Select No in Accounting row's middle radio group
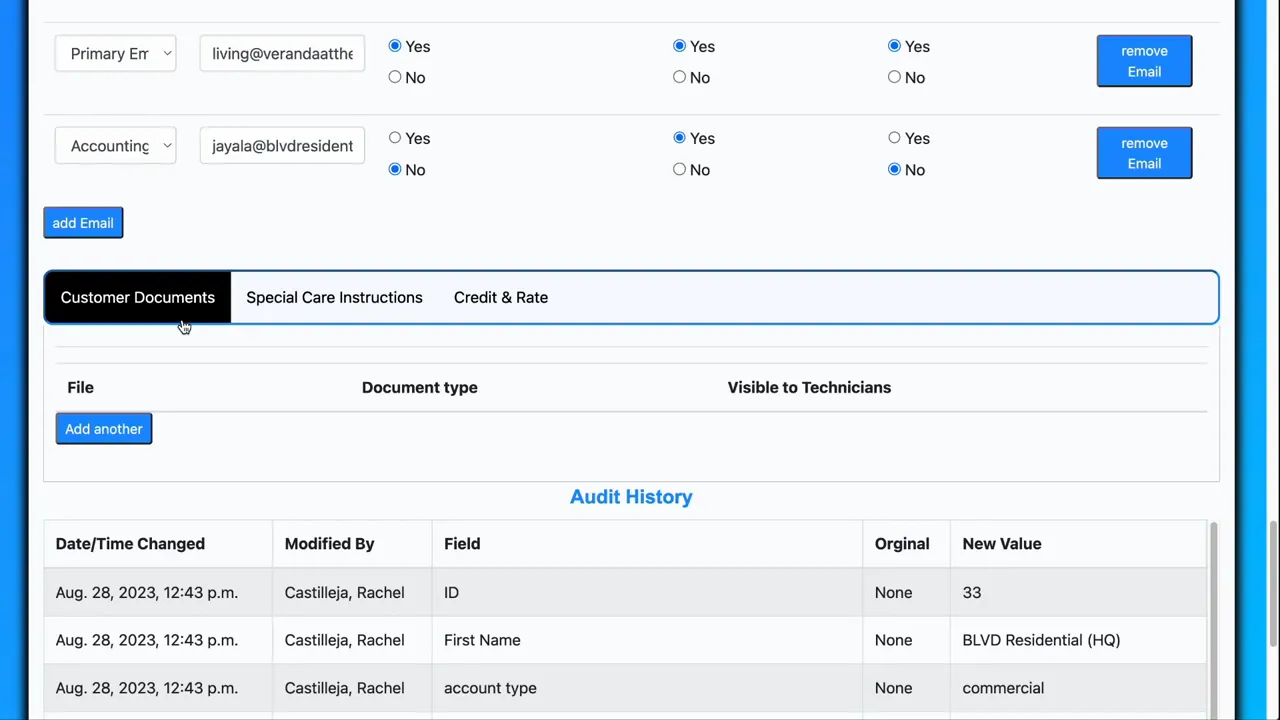The height and width of the screenshot is (720, 1280). click(680, 169)
